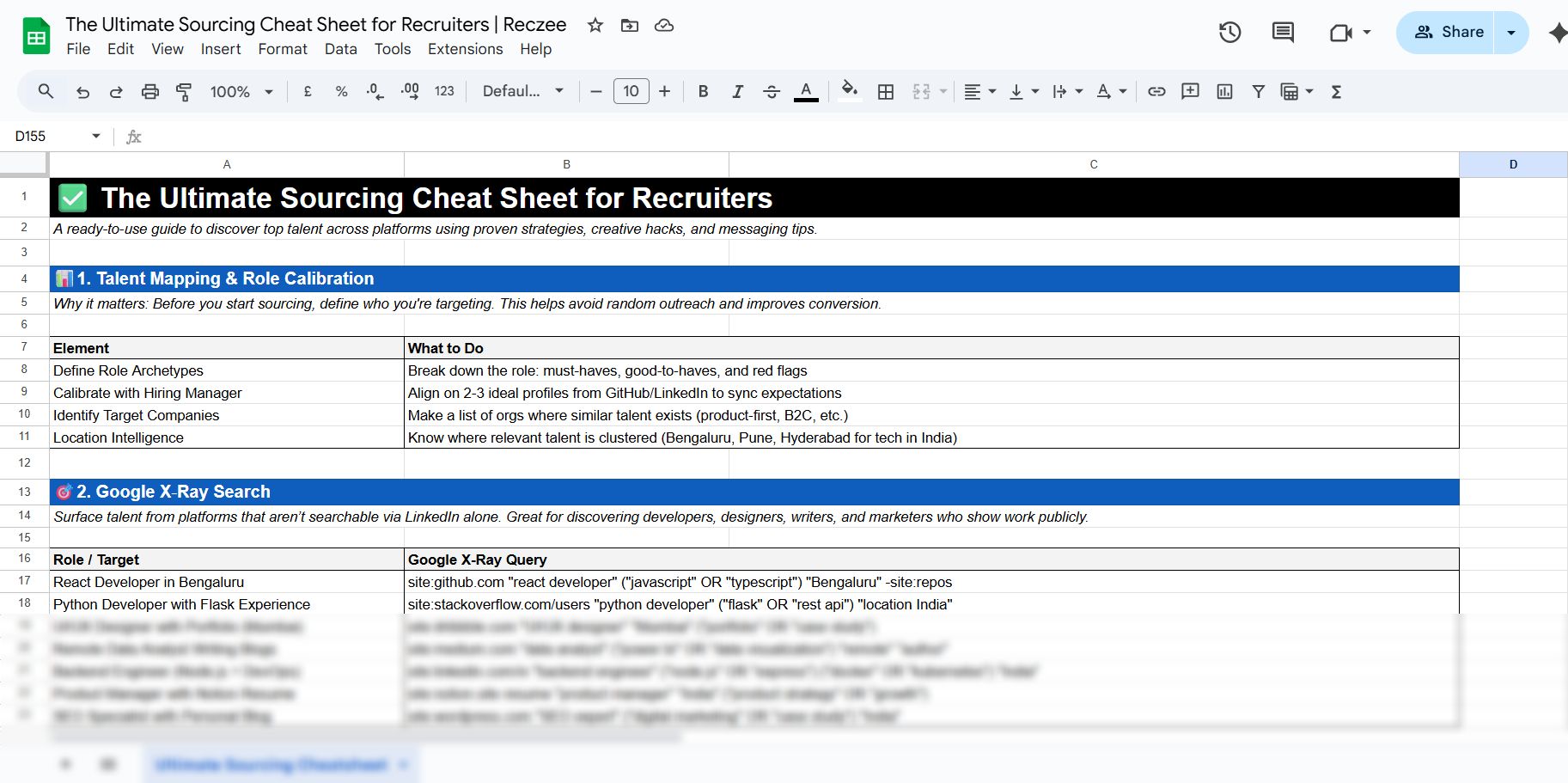Star the document title
This screenshot has height=783, width=1568.
(x=595, y=25)
